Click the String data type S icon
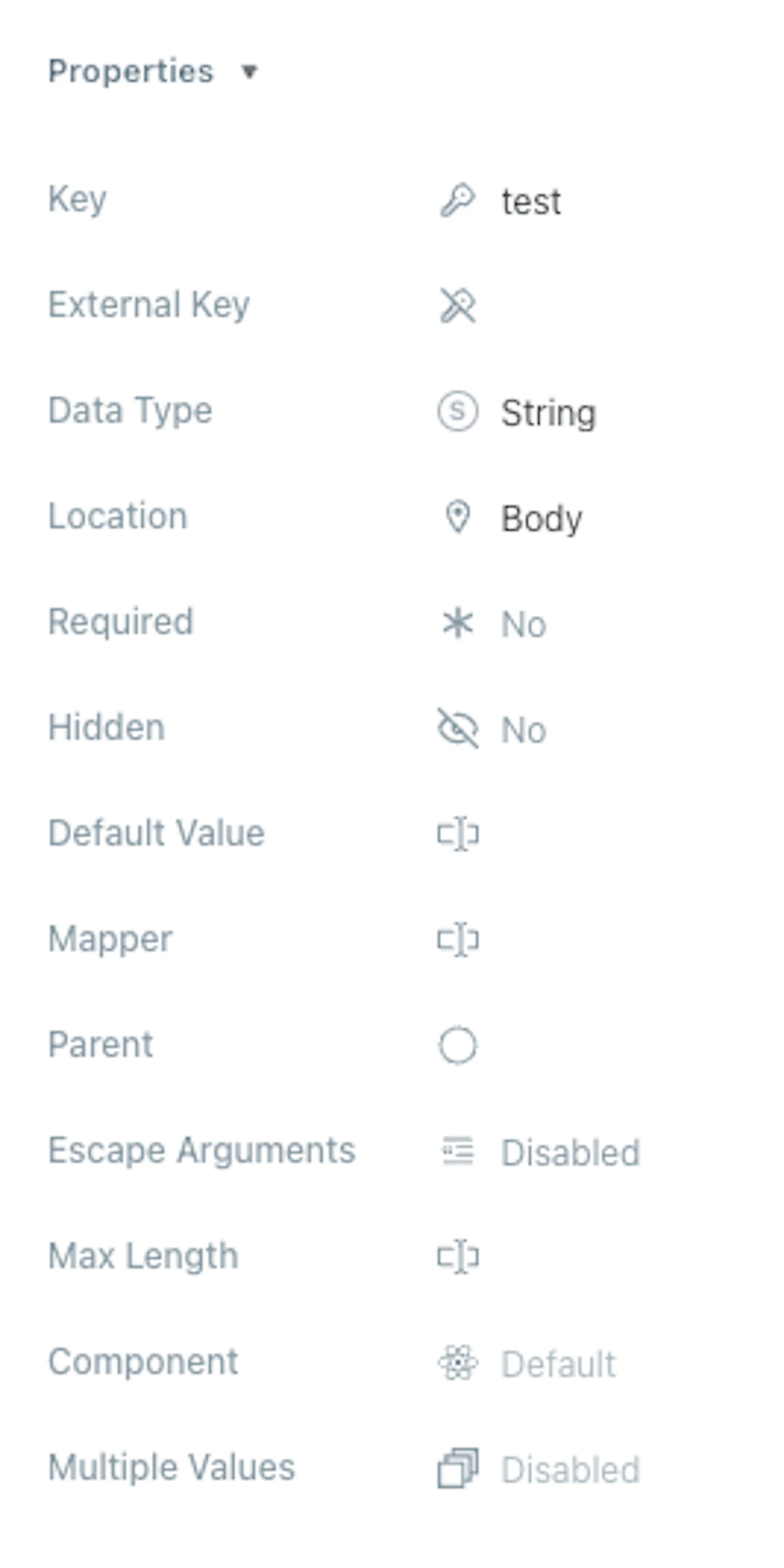The width and height of the screenshot is (784, 1568). (x=457, y=411)
